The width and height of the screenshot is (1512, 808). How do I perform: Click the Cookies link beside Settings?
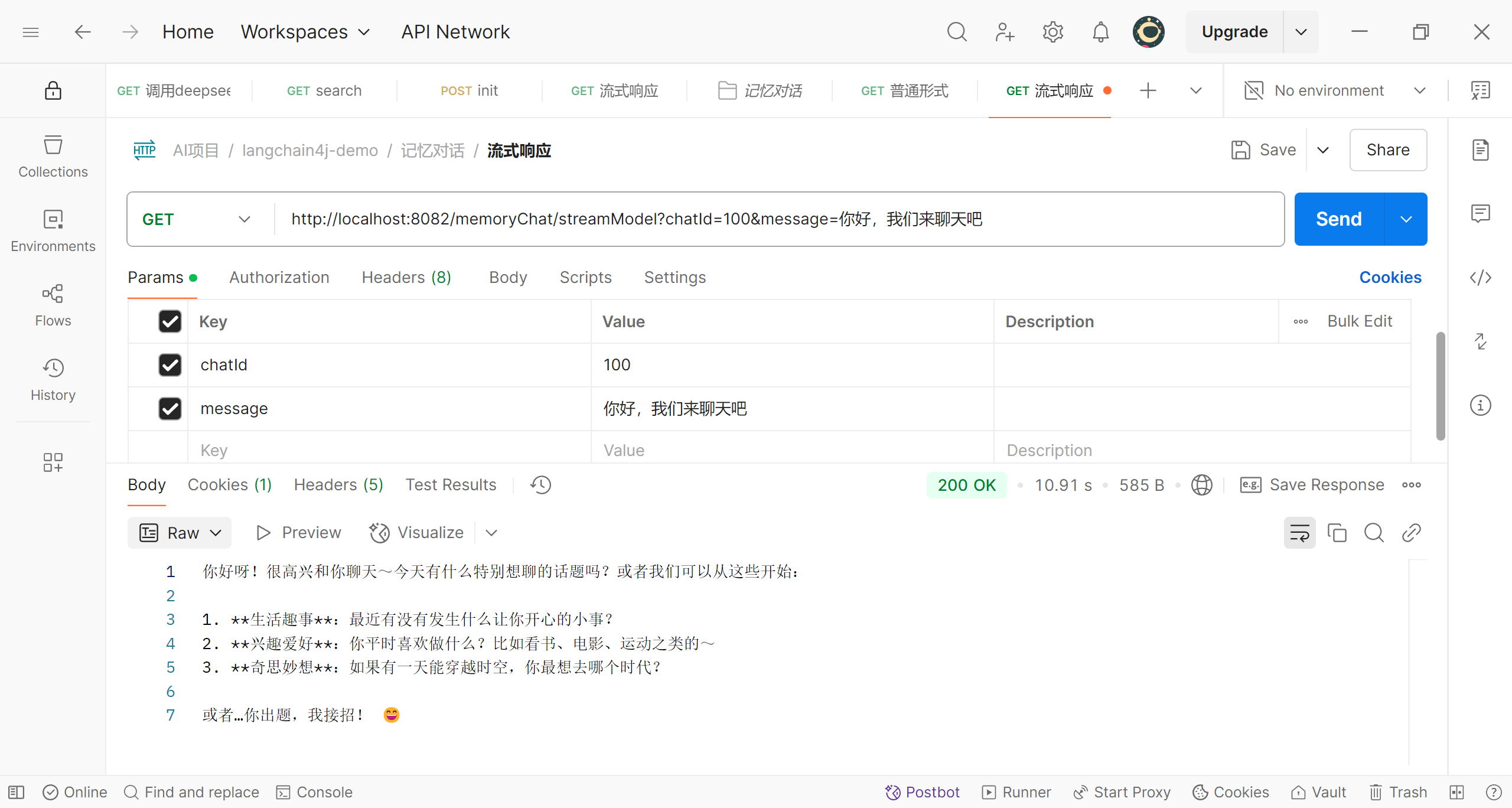point(1390,278)
